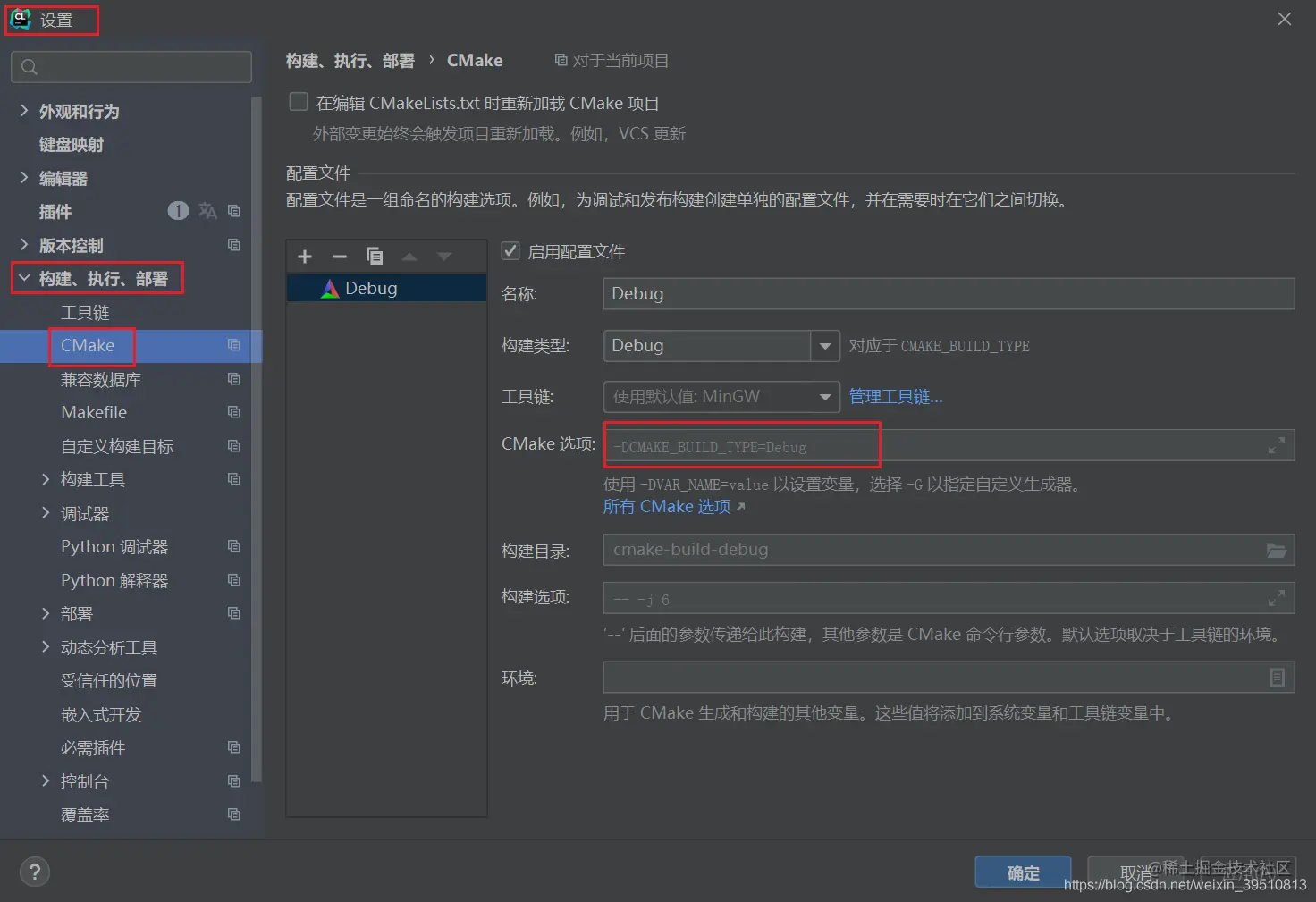Open the 管理工具链 link
Viewport: 1316px width, 902px height.
coord(895,396)
